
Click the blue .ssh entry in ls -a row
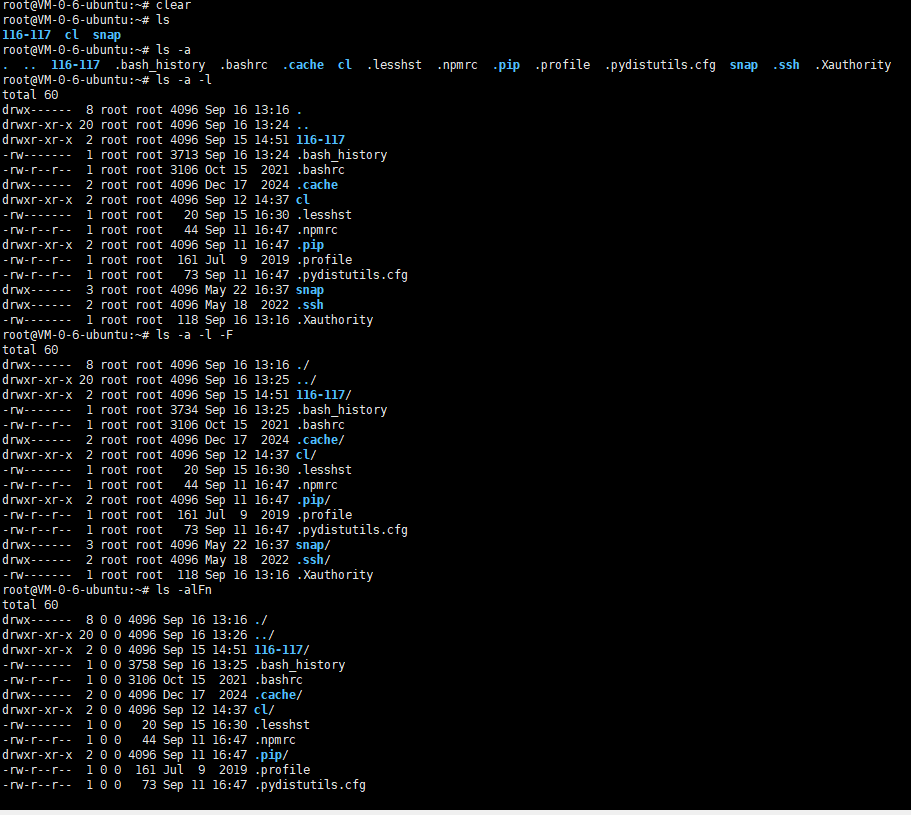click(x=786, y=65)
